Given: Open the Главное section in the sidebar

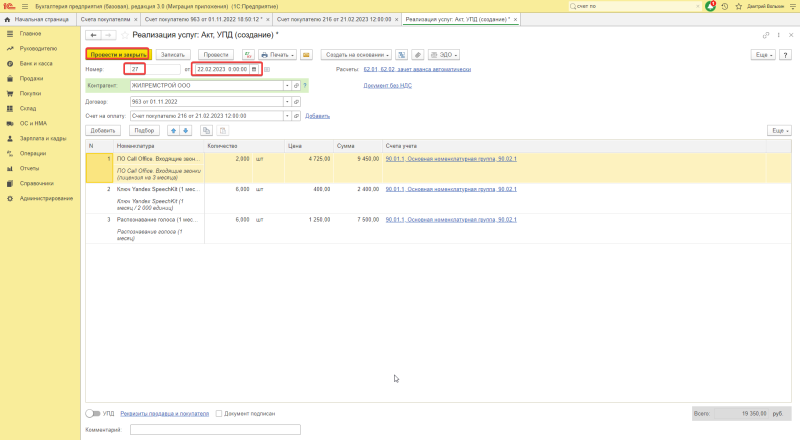Looking at the screenshot, I should tap(30, 34).
